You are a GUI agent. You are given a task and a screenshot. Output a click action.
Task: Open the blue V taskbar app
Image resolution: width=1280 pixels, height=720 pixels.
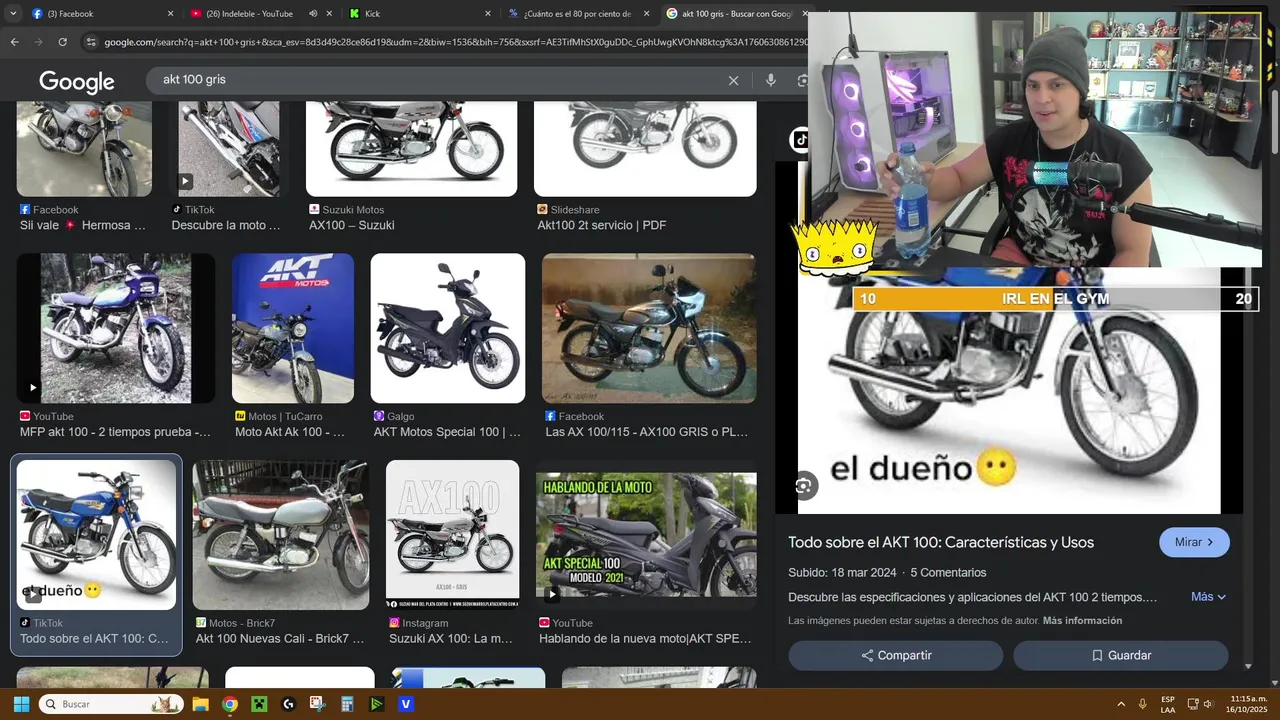pos(406,704)
